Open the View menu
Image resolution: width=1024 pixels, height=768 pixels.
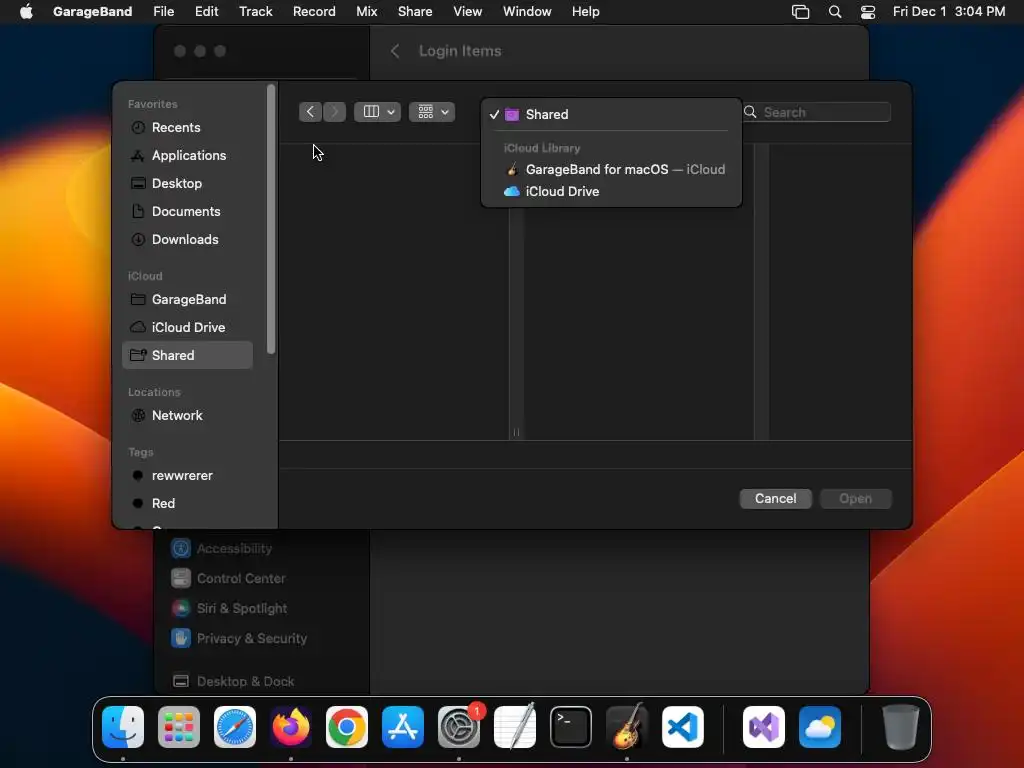[468, 11]
